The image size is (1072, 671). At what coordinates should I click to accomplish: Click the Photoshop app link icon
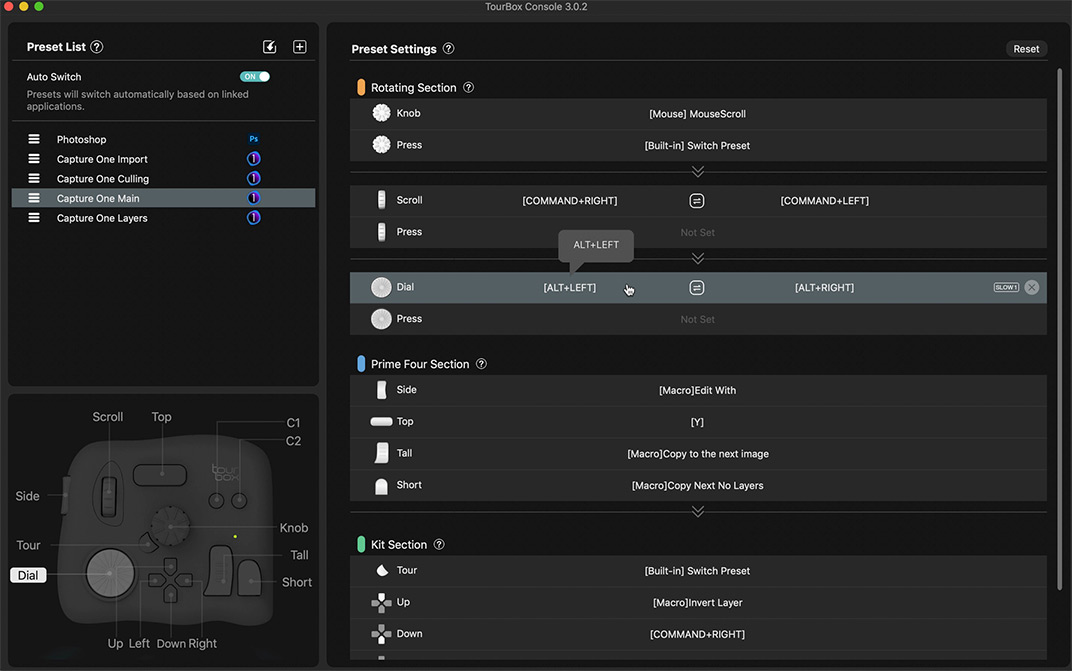pos(254,139)
